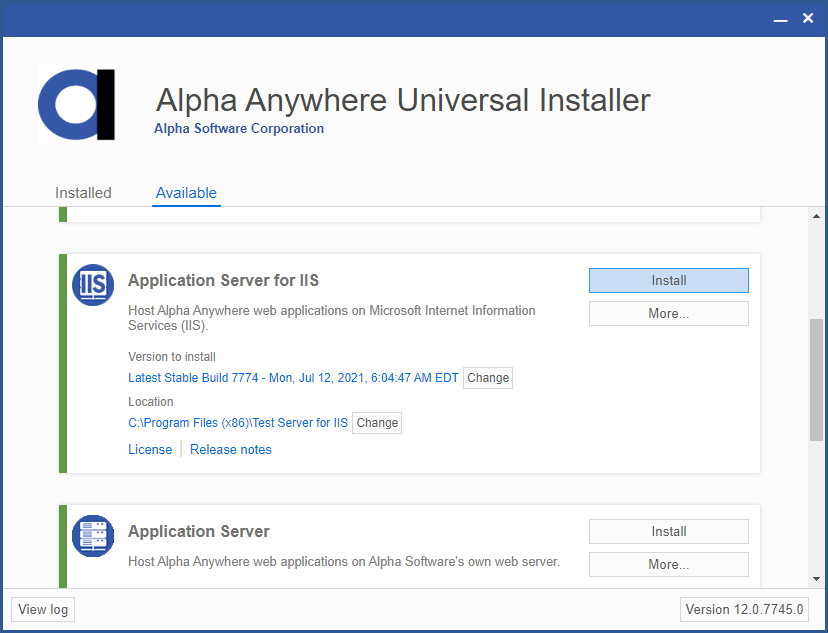Click the IIS application server icon
This screenshot has height=633, width=828.
pos(93,285)
